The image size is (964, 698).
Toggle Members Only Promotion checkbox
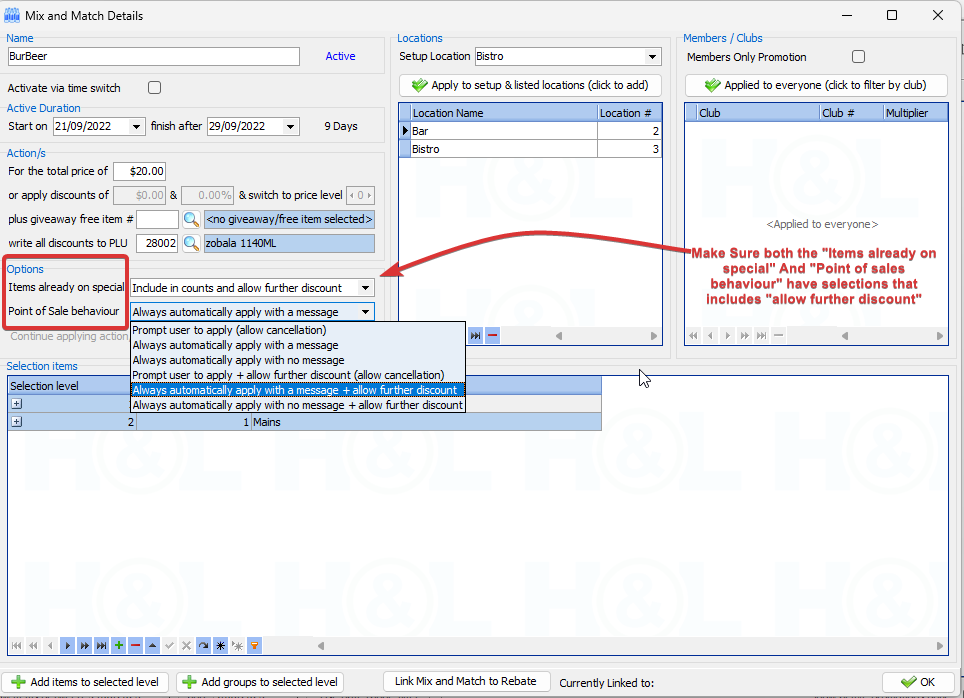click(858, 57)
